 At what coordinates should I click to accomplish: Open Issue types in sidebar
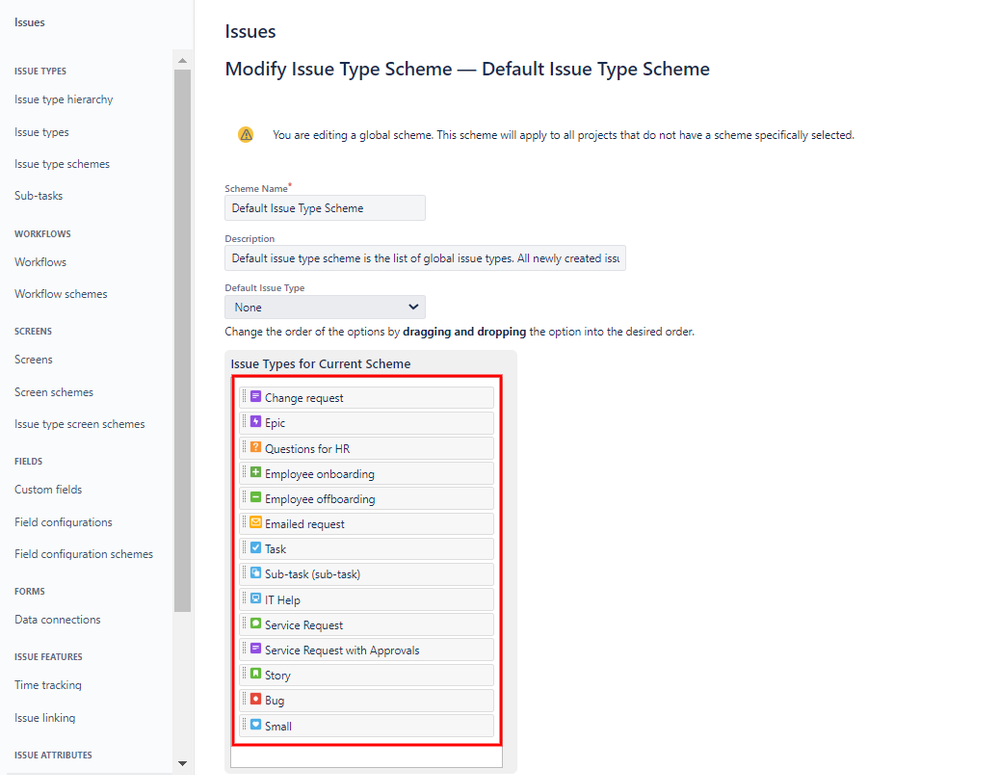41,132
